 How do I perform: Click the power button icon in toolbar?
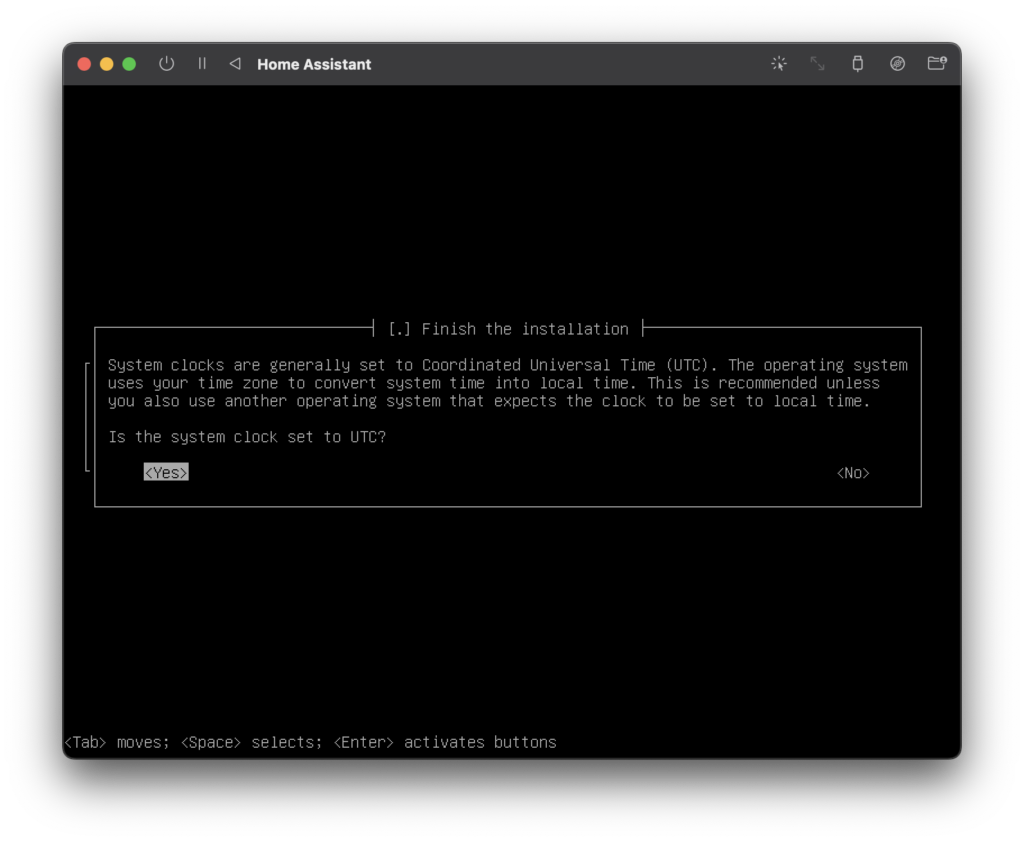coord(167,64)
